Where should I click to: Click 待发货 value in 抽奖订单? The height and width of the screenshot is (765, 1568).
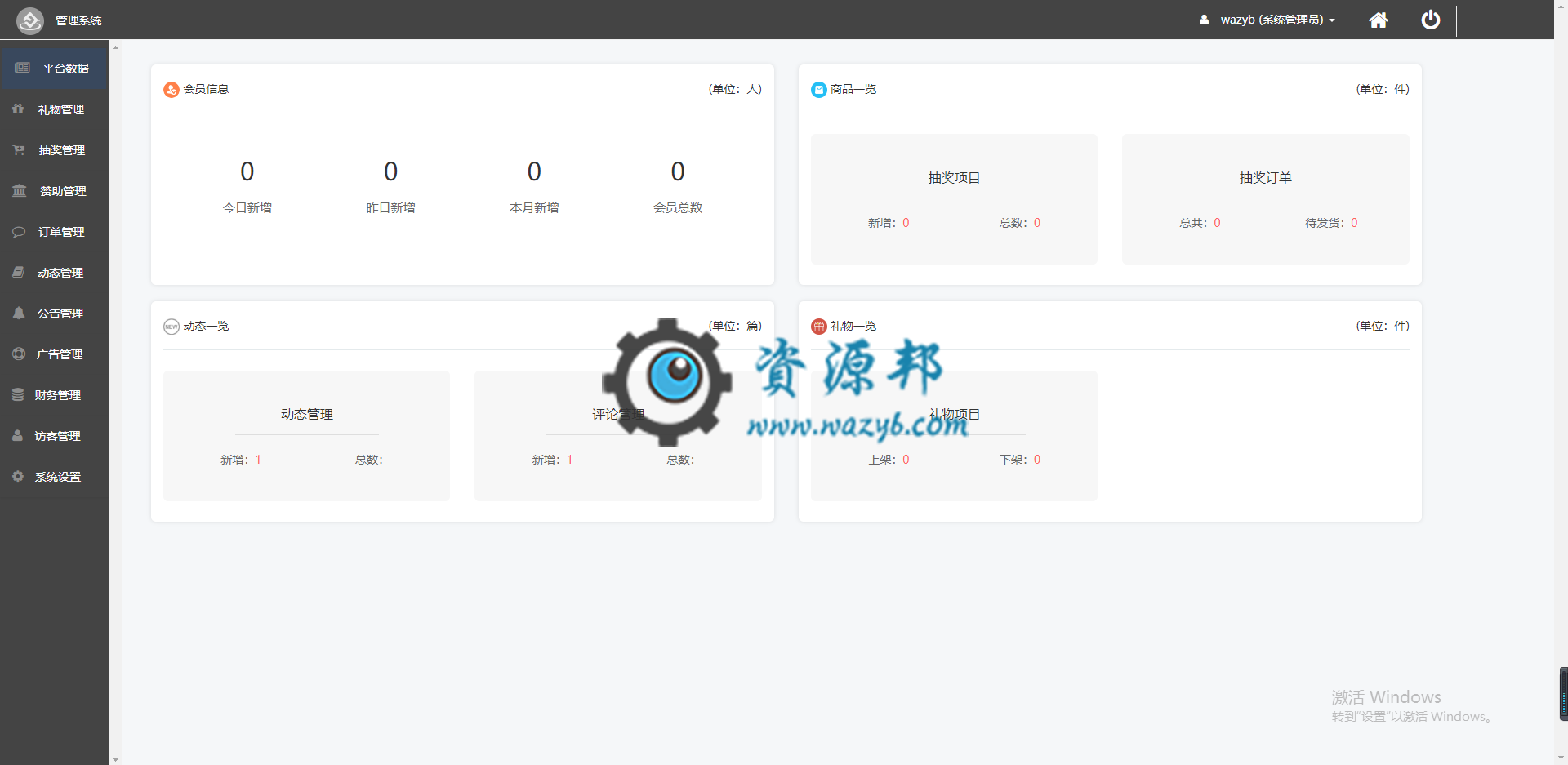click(x=1354, y=223)
